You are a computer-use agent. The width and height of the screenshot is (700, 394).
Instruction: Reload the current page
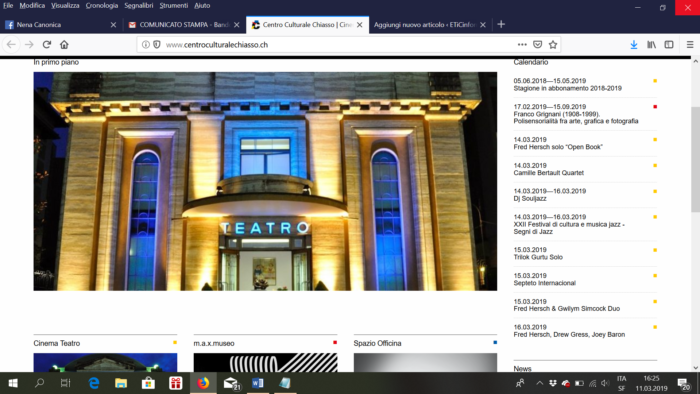pos(46,45)
